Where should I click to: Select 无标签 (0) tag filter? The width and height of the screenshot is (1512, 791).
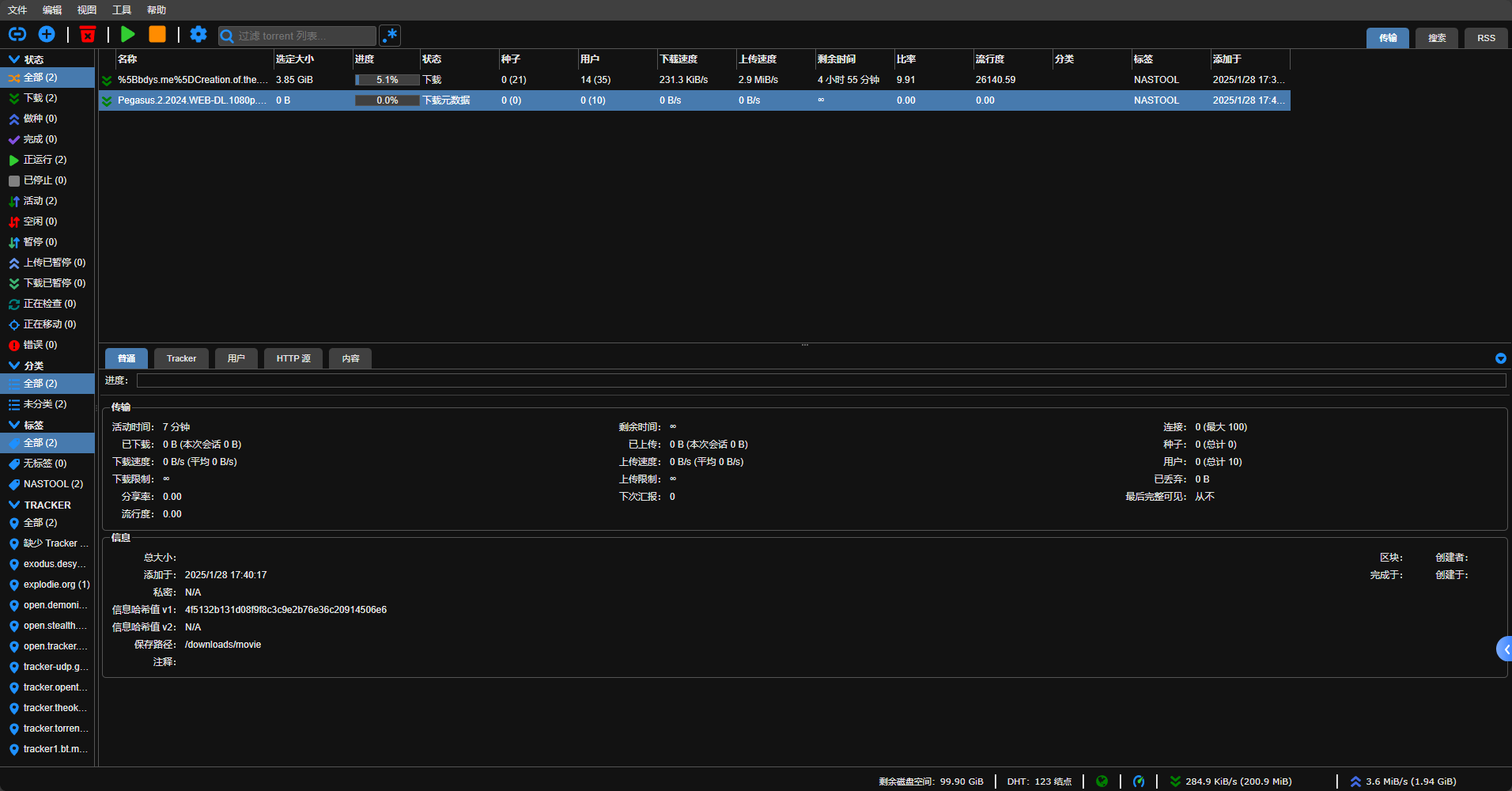[47, 464]
